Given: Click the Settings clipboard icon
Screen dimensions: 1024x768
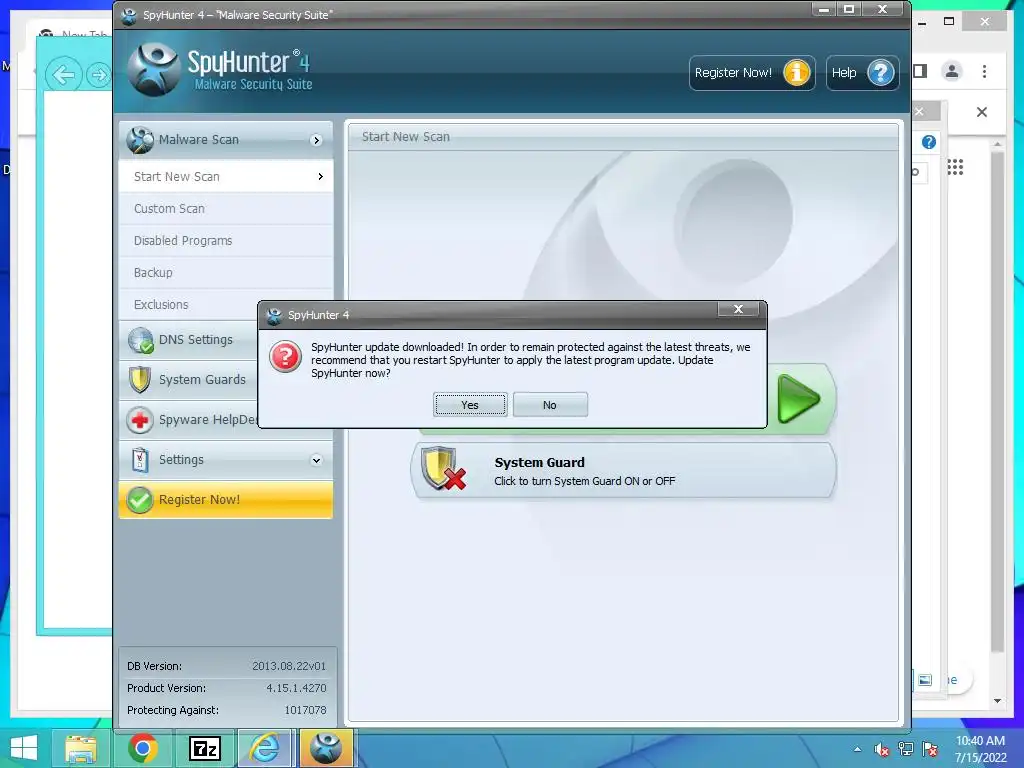Looking at the screenshot, I should pyautogui.click(x=140, y=460).
